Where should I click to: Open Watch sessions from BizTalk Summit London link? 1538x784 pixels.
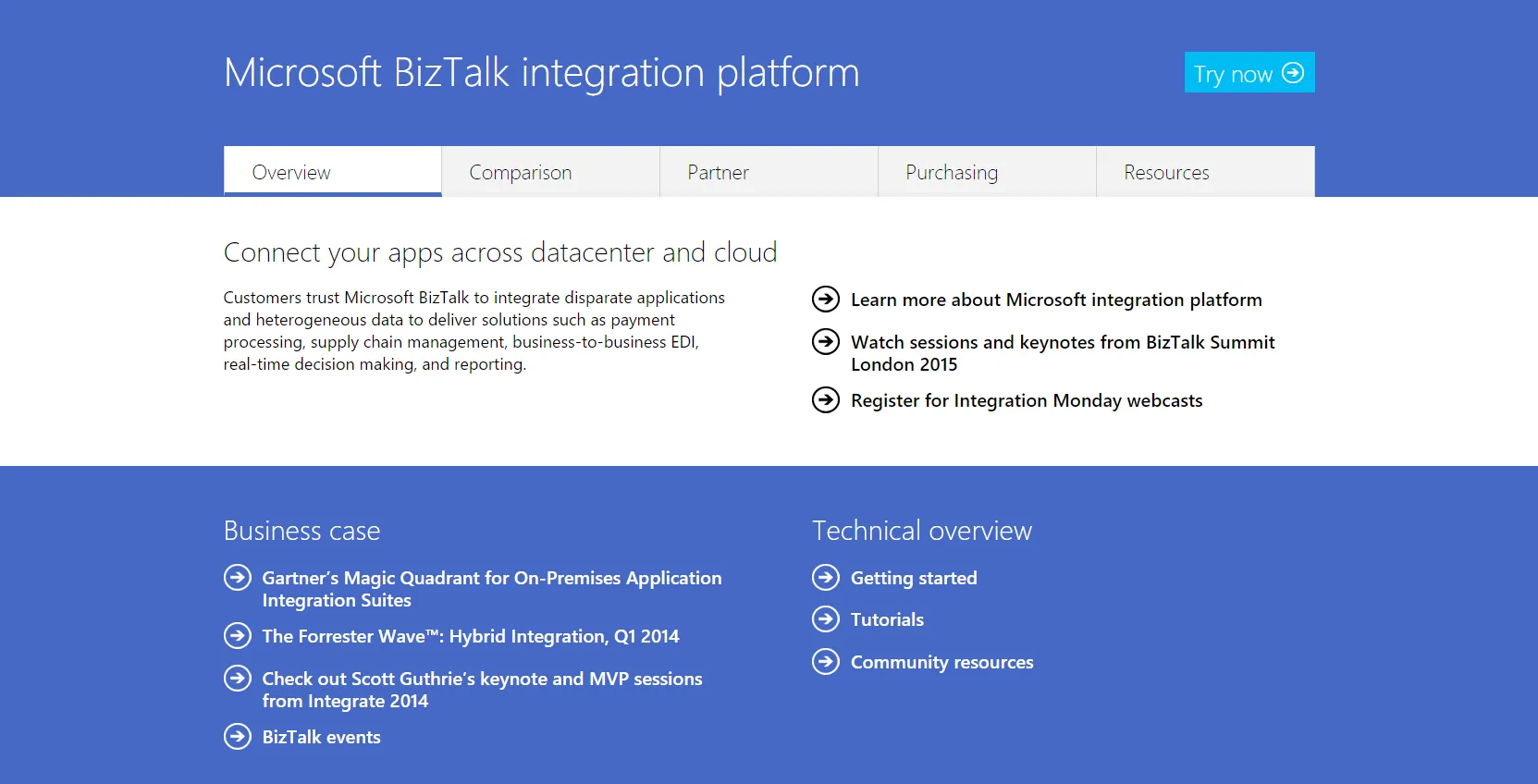coord(1063,353)
